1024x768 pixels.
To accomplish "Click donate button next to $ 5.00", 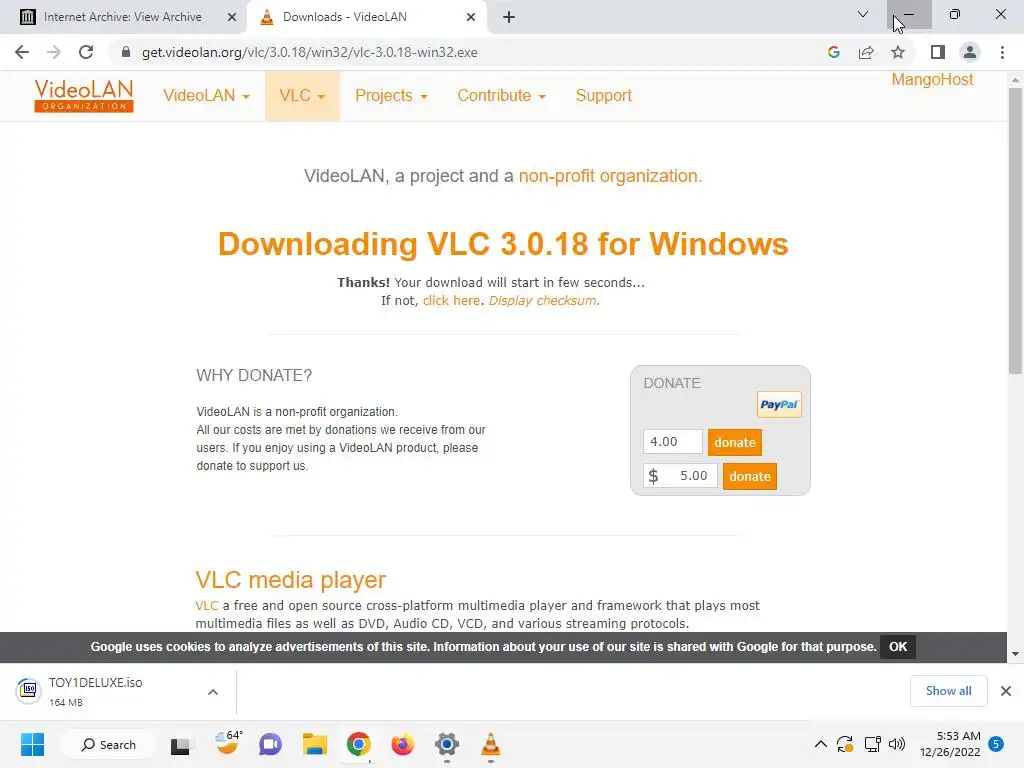I will (750, 476).
